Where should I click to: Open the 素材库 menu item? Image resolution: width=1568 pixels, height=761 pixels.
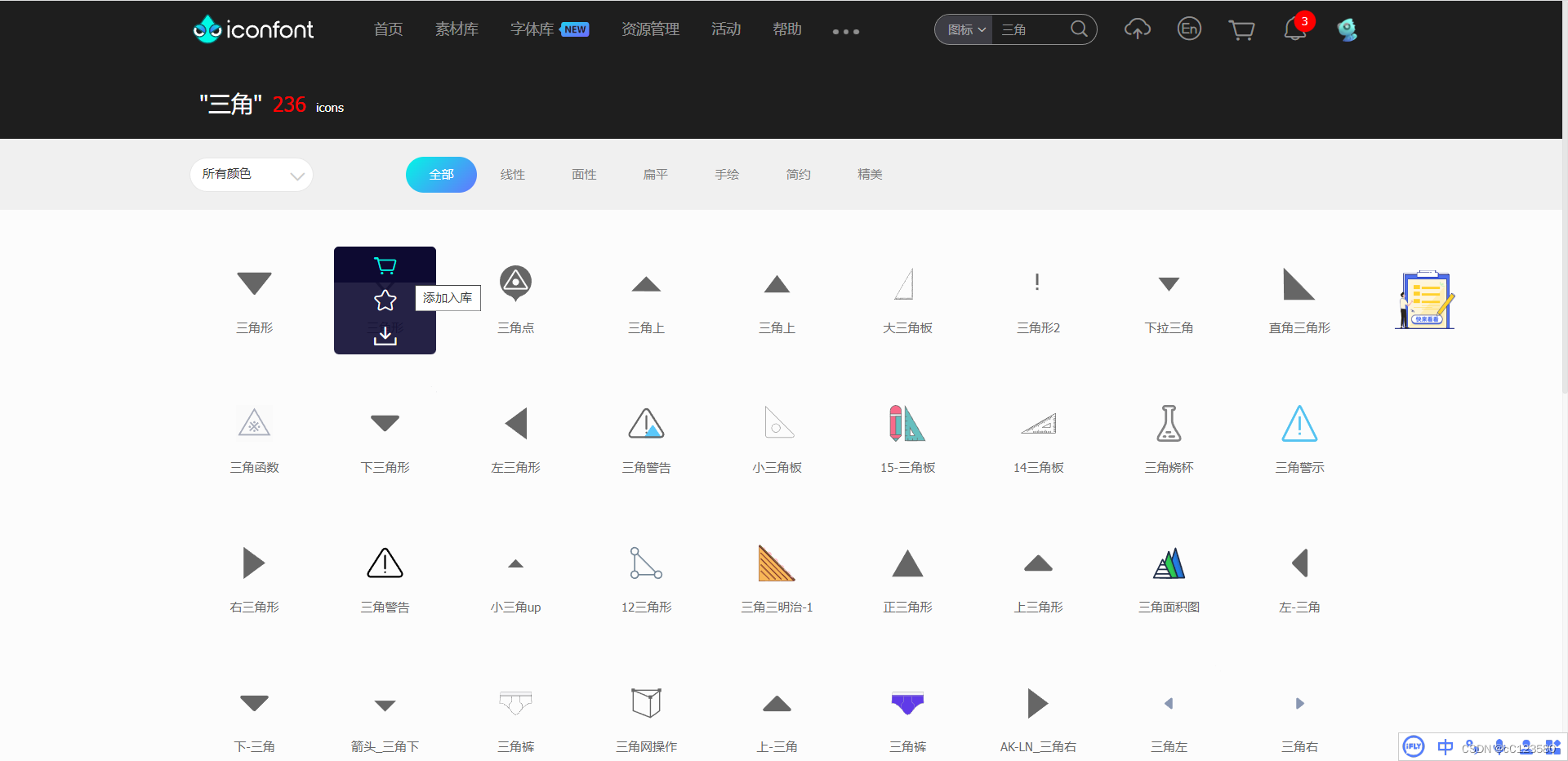(x=457, y=29)
